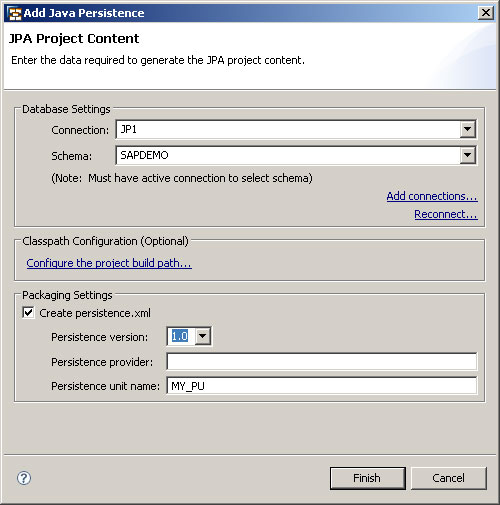Uncheck the Create persistence.xml checkbox
The image size is (500, 505).
click(x=28, y=313)
